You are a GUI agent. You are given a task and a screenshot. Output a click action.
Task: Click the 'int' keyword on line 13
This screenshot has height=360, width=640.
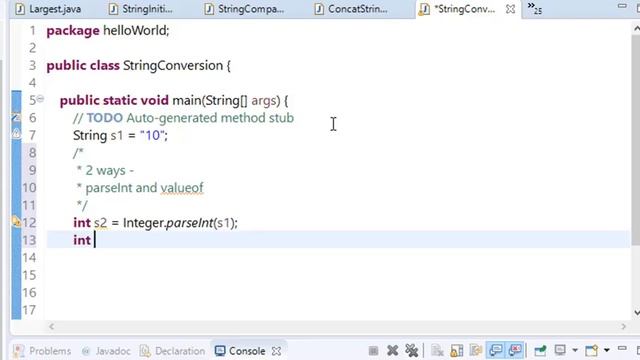pos(82,240)
